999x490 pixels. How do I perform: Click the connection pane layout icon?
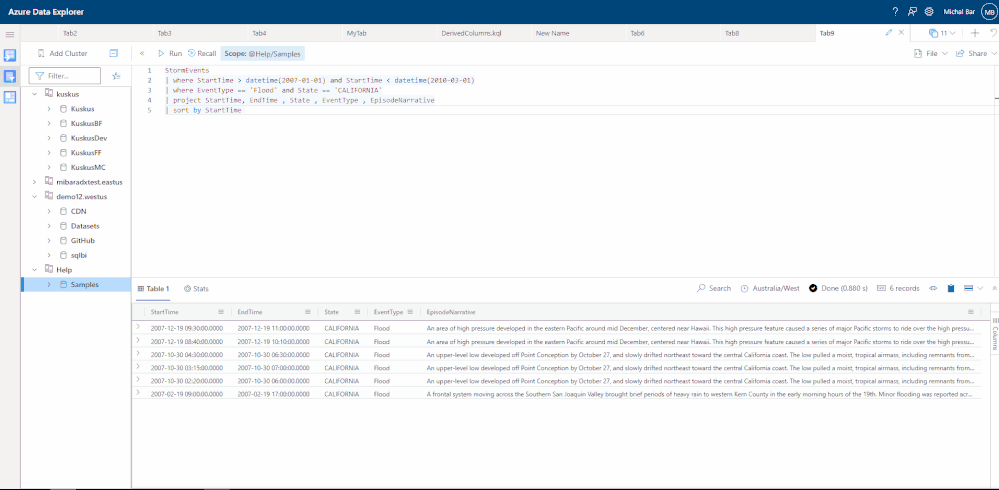coord(113,54)
